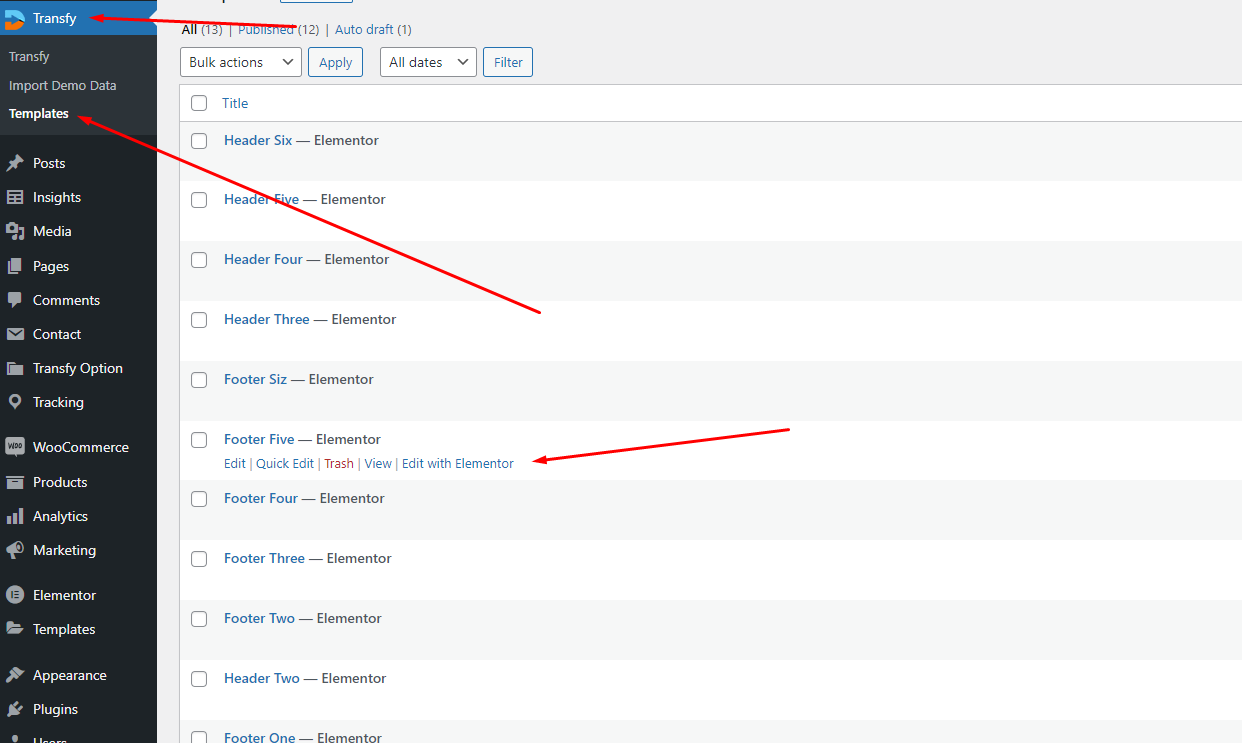
Task: Open the Bulk actions dropdown
Action: pos(241,62)
